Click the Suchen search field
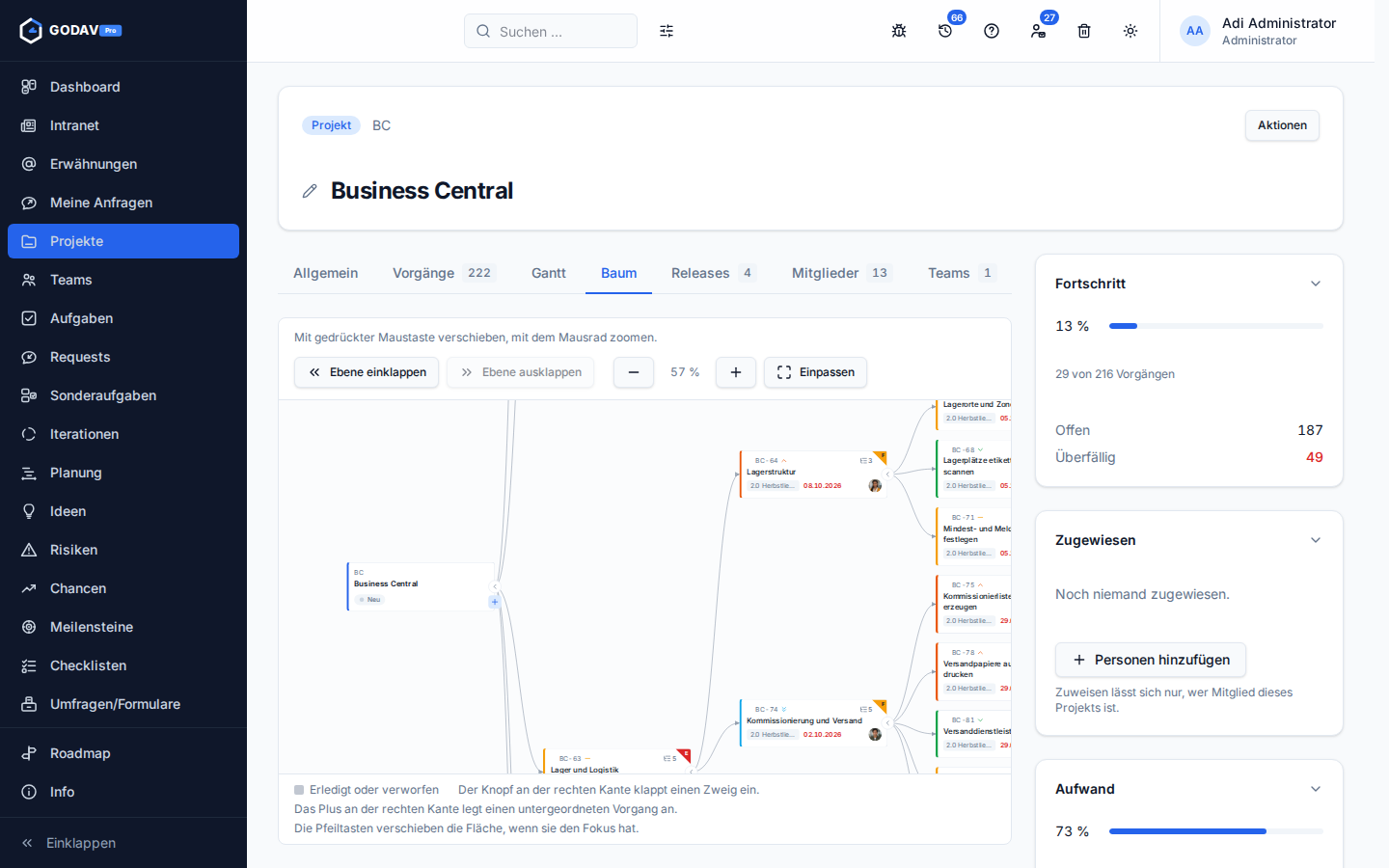The height and width of the screenshot is (868, 1389). (551, 31)
